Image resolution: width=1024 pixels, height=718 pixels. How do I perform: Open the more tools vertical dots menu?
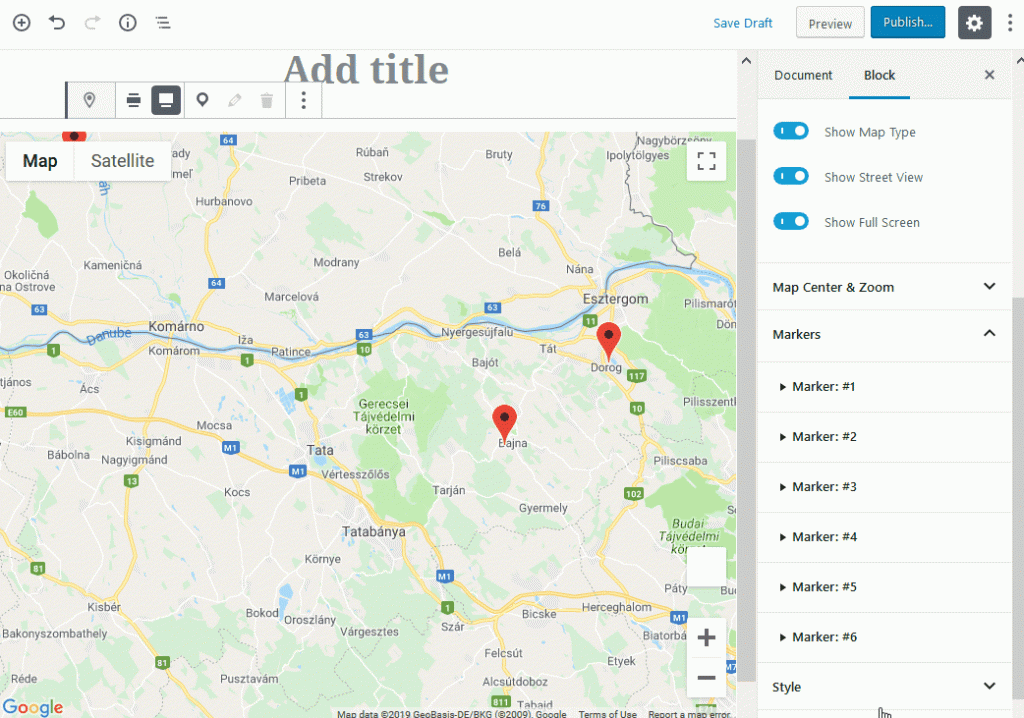pyautogui.click(x=1010, y=23)
